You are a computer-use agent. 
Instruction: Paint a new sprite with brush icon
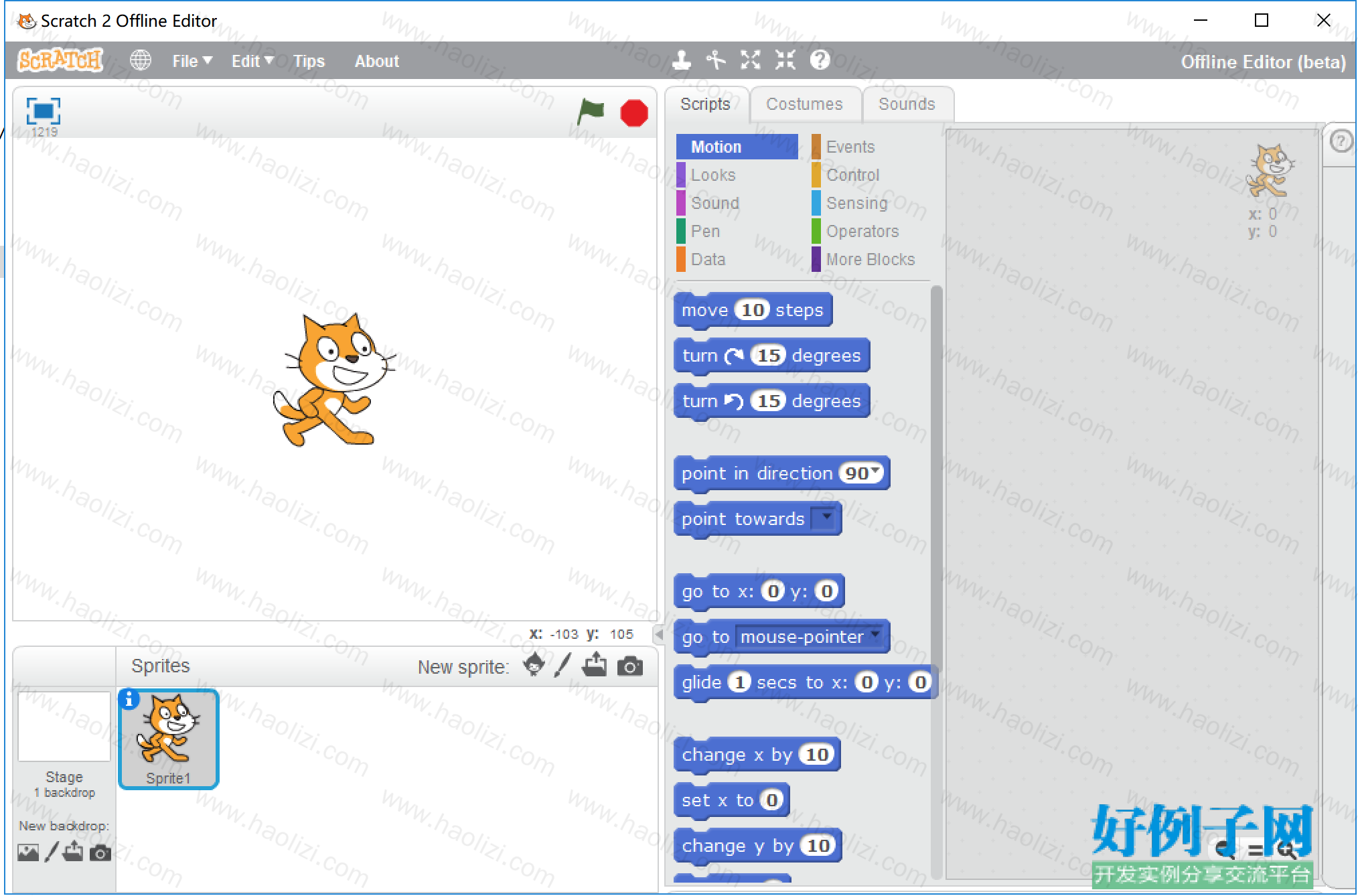click(x=562, y=666)
